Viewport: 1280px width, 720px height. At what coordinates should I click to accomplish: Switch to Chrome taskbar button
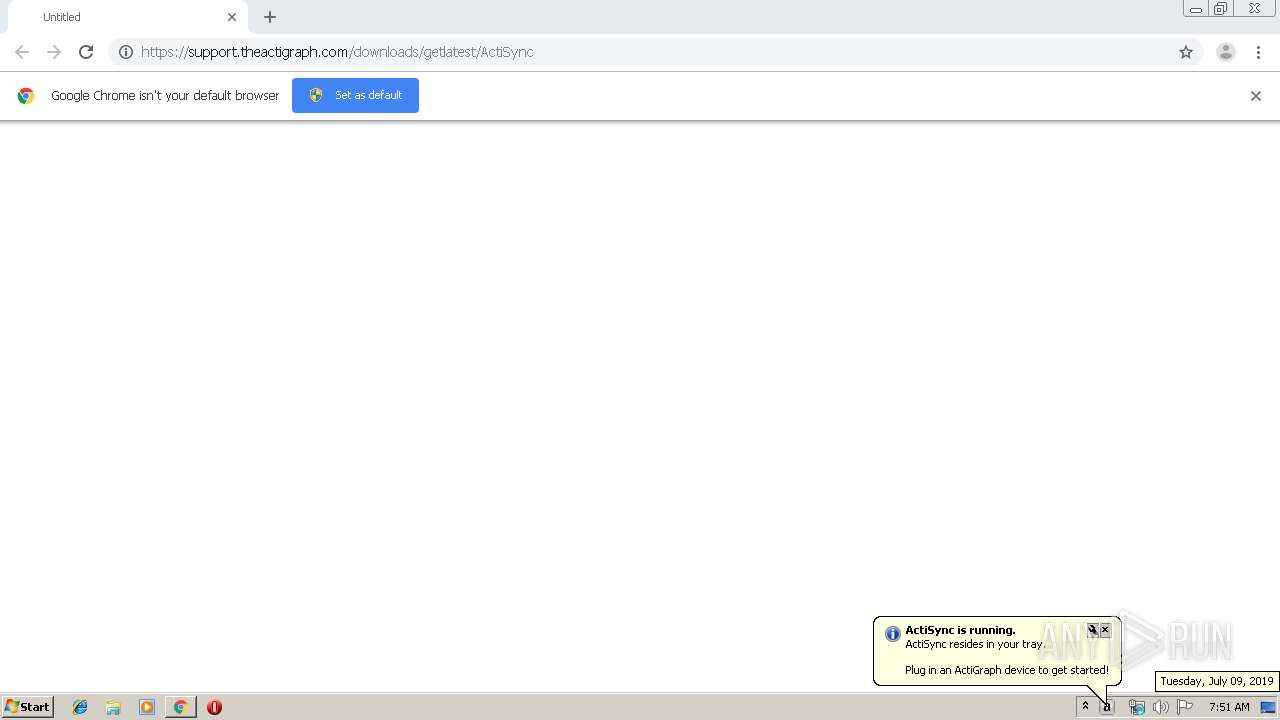pos(180,707)
